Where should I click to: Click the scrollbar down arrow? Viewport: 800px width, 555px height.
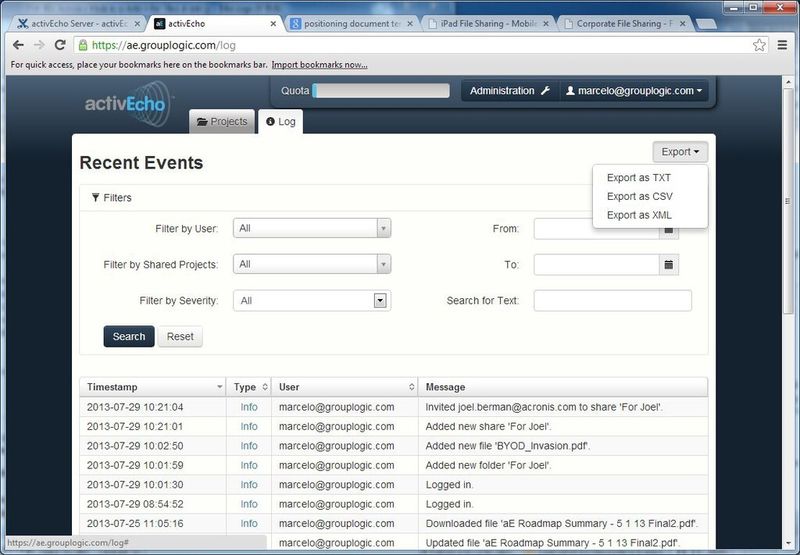tap(787, 543)
